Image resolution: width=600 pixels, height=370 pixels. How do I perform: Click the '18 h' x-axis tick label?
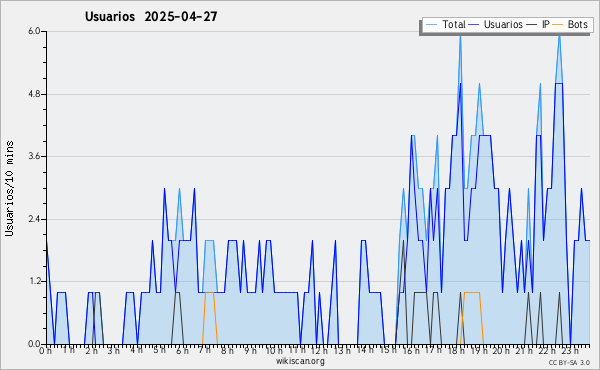(x=456, y=351)
